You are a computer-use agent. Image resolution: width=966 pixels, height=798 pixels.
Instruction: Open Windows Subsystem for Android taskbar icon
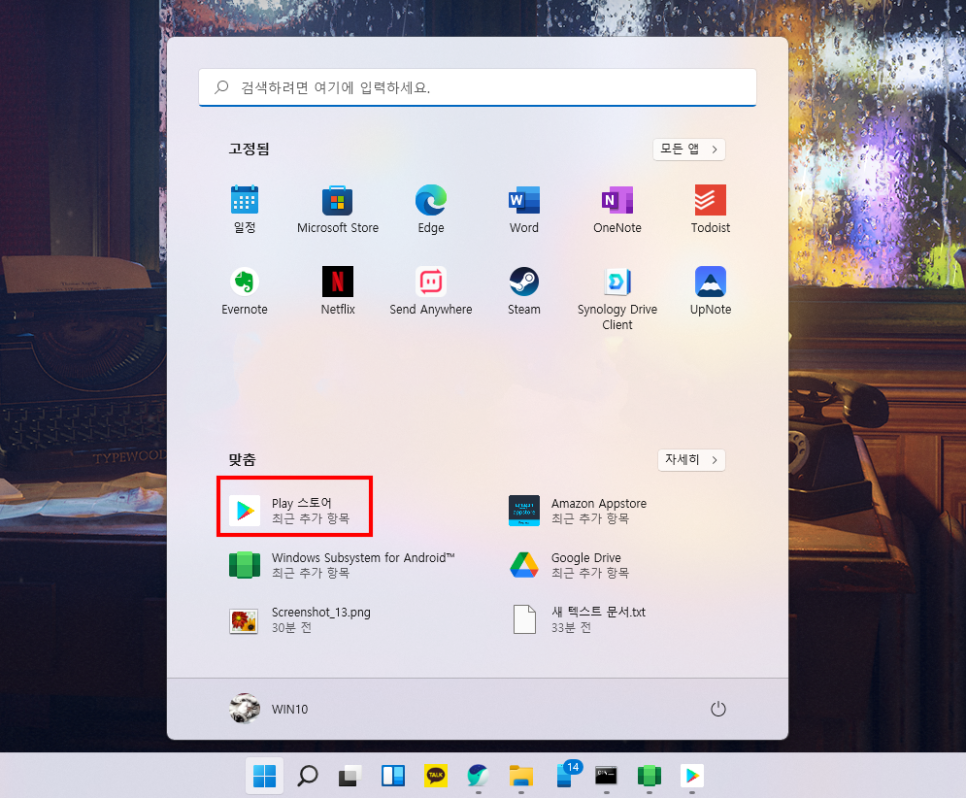[649, 775]
